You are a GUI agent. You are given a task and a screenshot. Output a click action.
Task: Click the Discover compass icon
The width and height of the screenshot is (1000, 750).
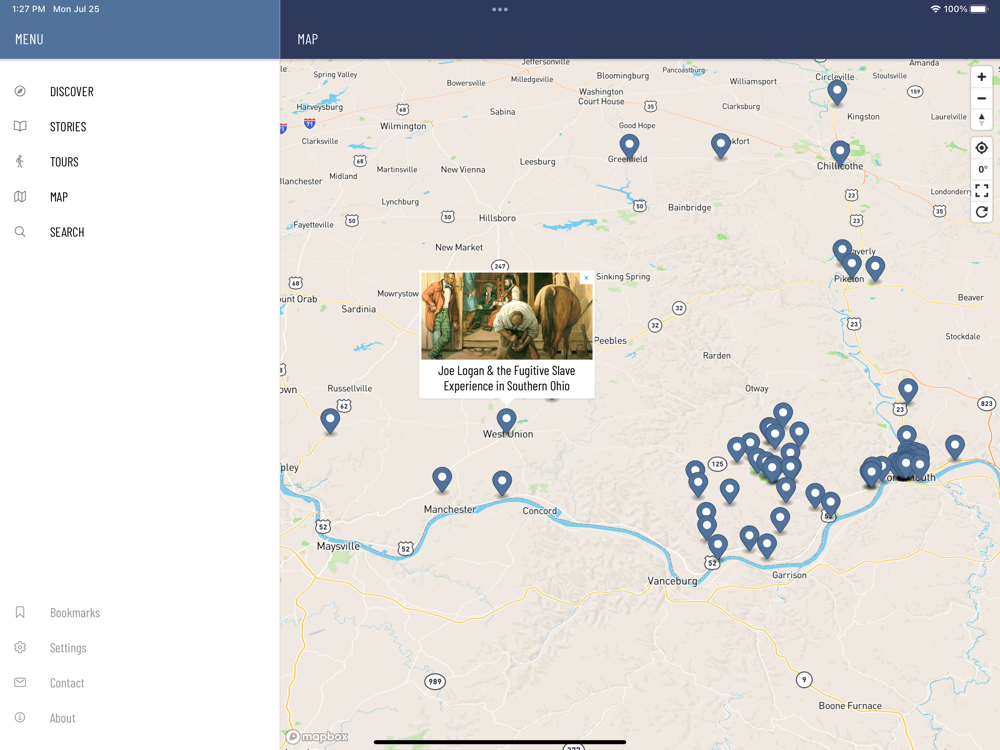click(x=20, y=91)
